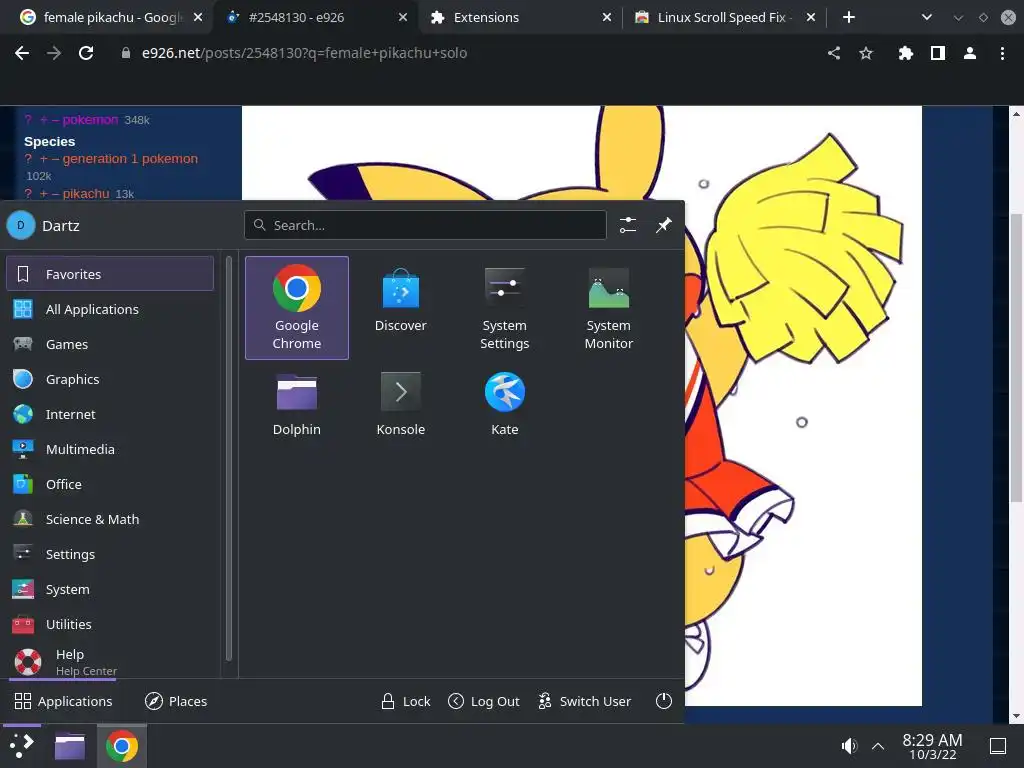Go back in Chrome

tap(22, 53)
